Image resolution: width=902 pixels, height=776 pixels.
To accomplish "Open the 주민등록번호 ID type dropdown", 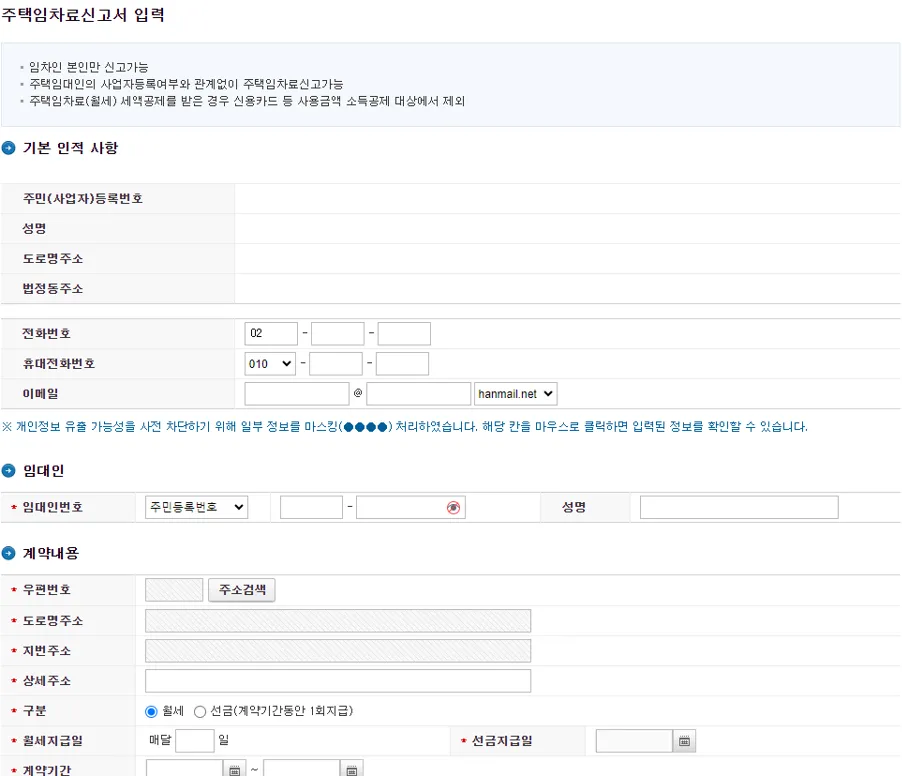I will [x=195, y=507].
